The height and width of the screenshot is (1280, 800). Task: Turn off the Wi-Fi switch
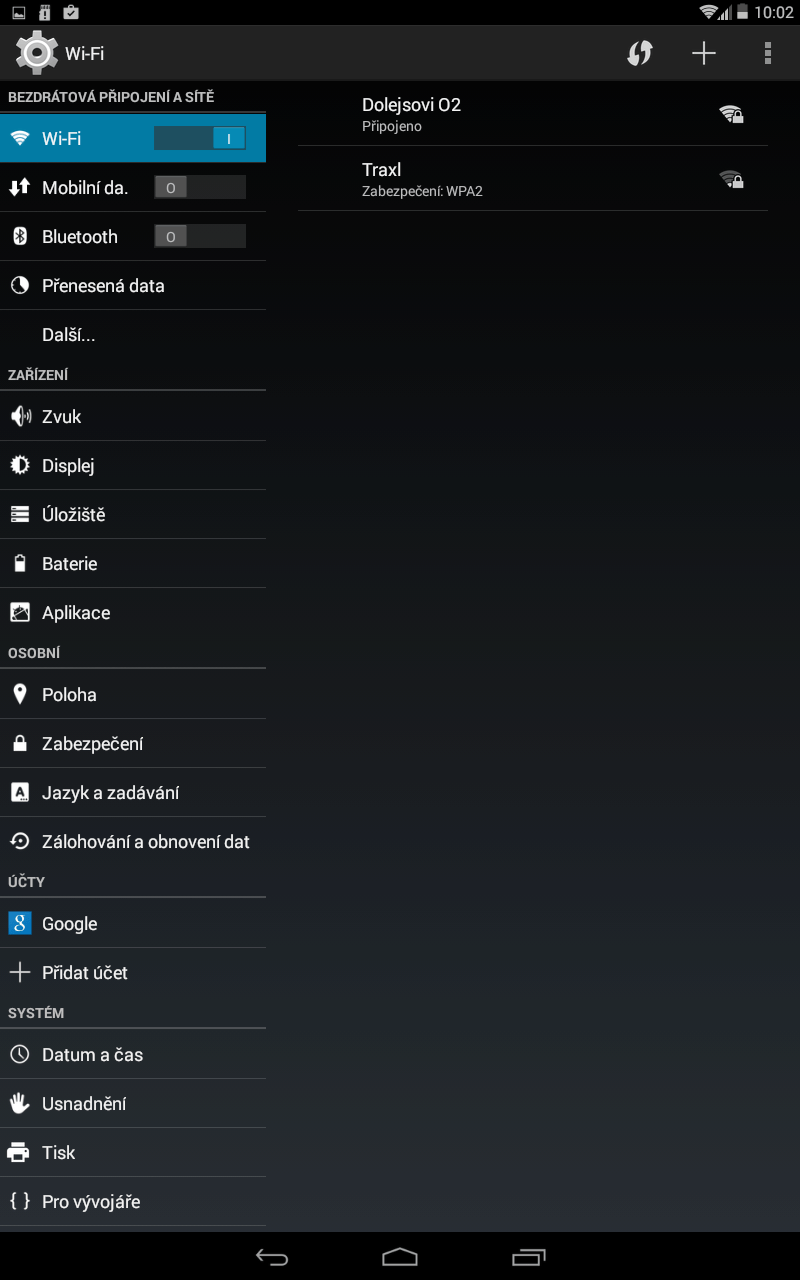click(200, 138)
